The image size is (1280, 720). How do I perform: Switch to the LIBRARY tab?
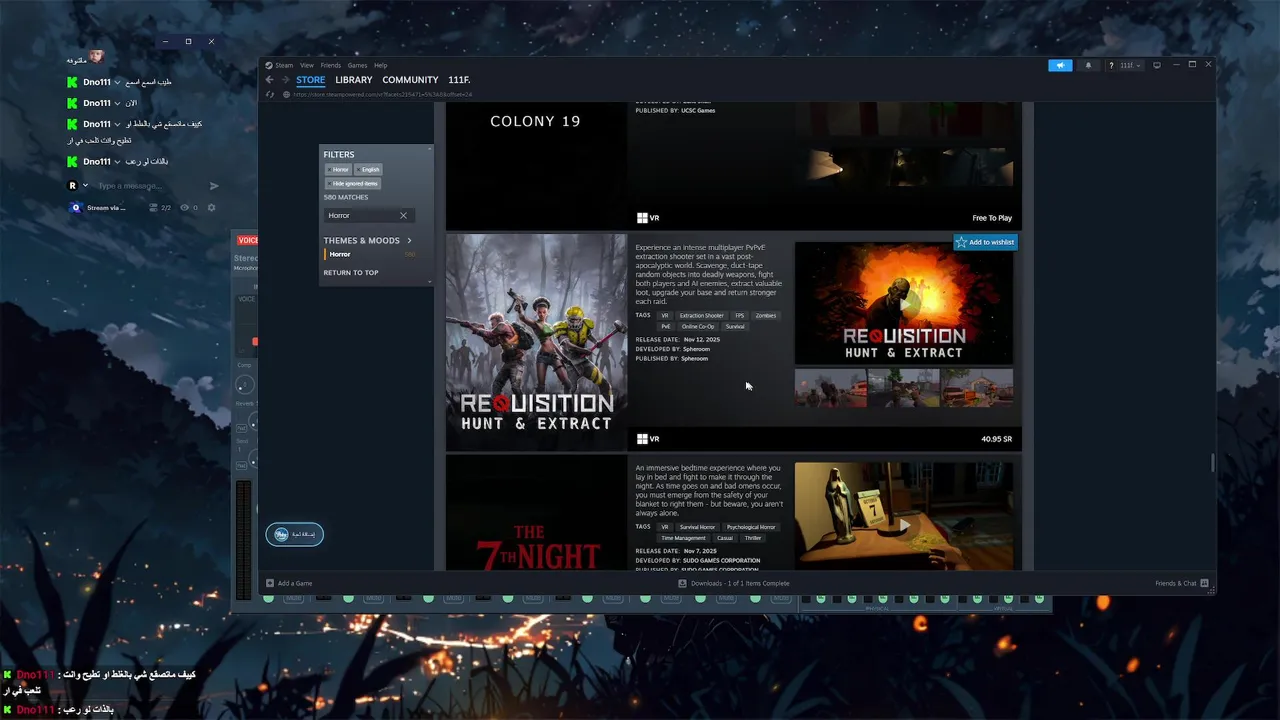(x=354, y=80)
